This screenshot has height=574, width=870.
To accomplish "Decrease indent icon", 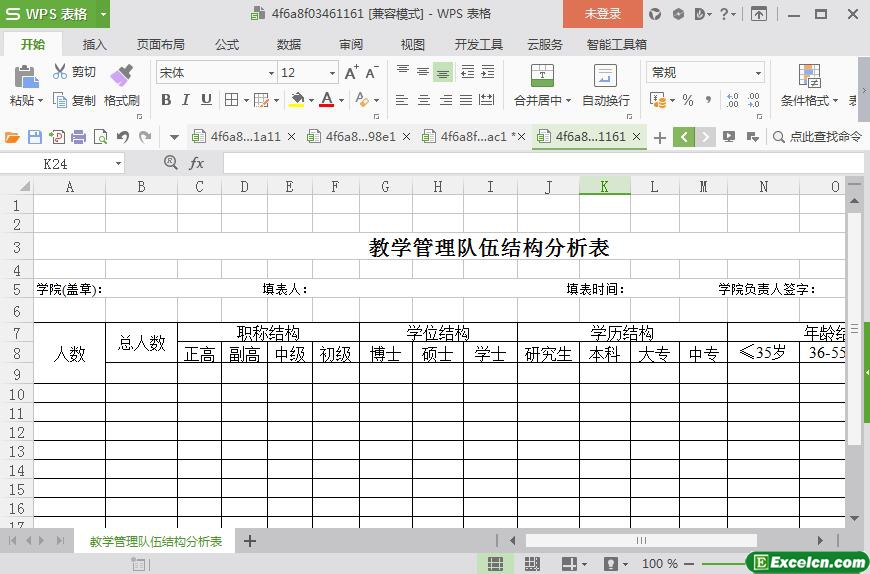I will tap(468, 72).
